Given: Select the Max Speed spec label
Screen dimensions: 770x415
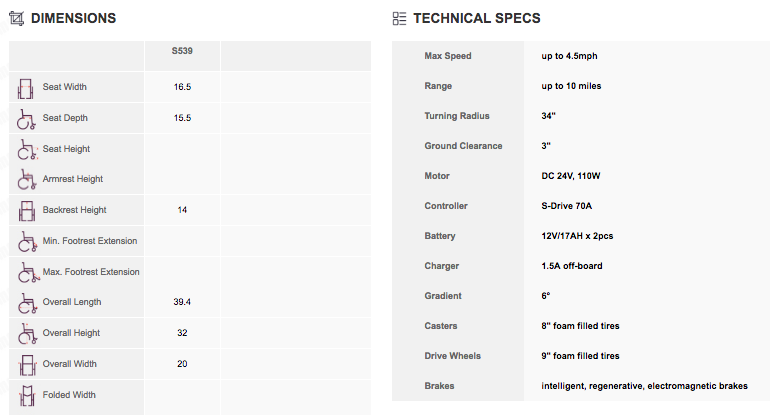Looking at the screenshot, I should [x=448, y=56].
